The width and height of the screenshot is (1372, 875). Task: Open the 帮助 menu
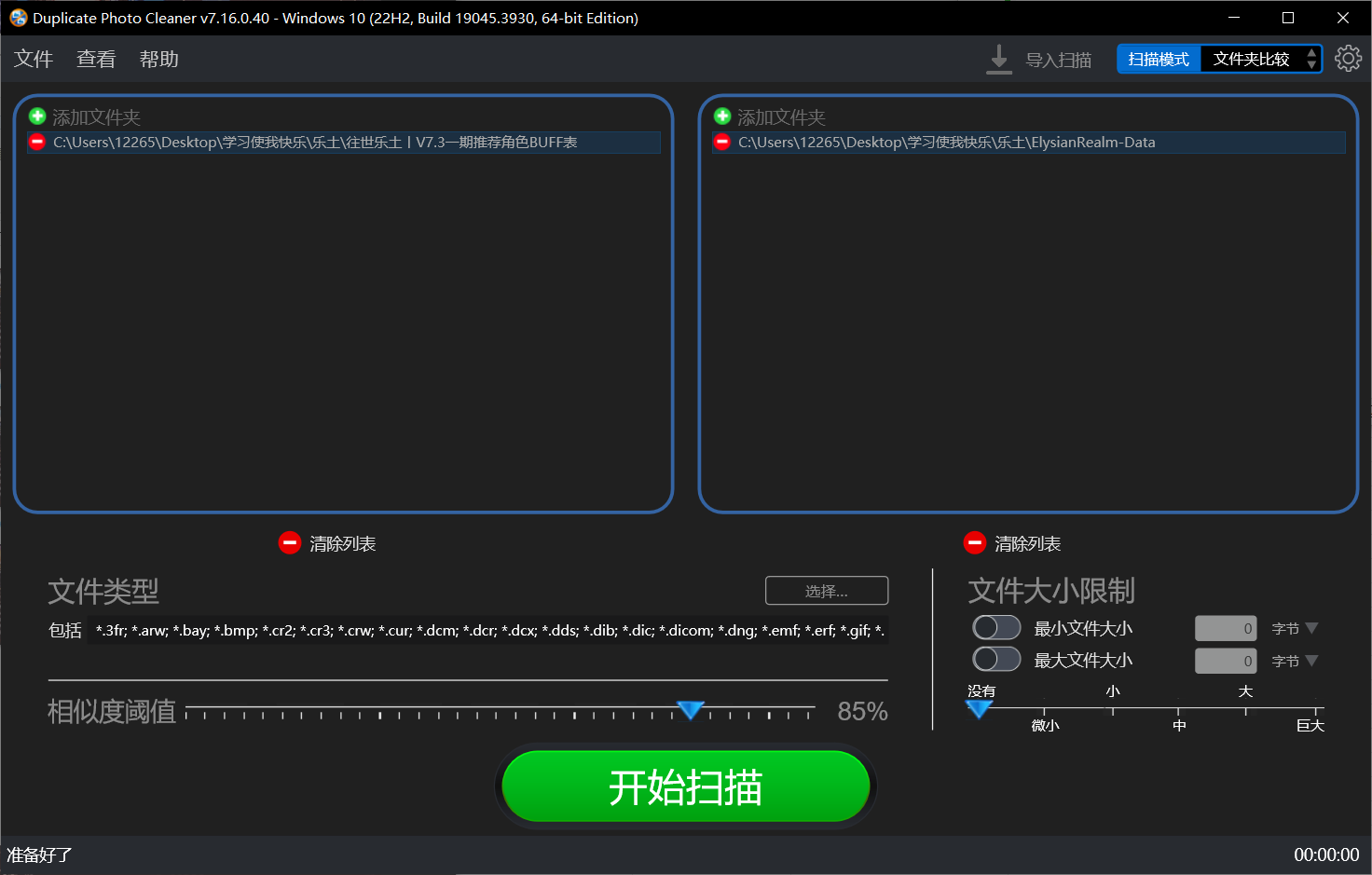pos(158,60)
